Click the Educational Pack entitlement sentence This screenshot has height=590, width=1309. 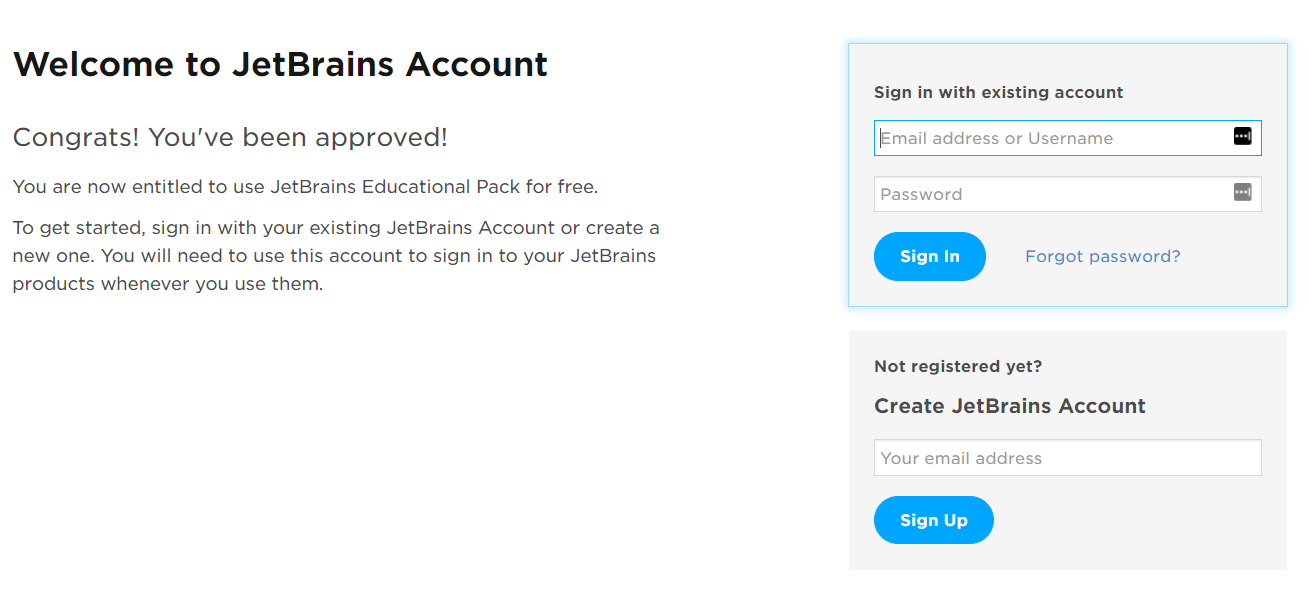coord(305,187)
